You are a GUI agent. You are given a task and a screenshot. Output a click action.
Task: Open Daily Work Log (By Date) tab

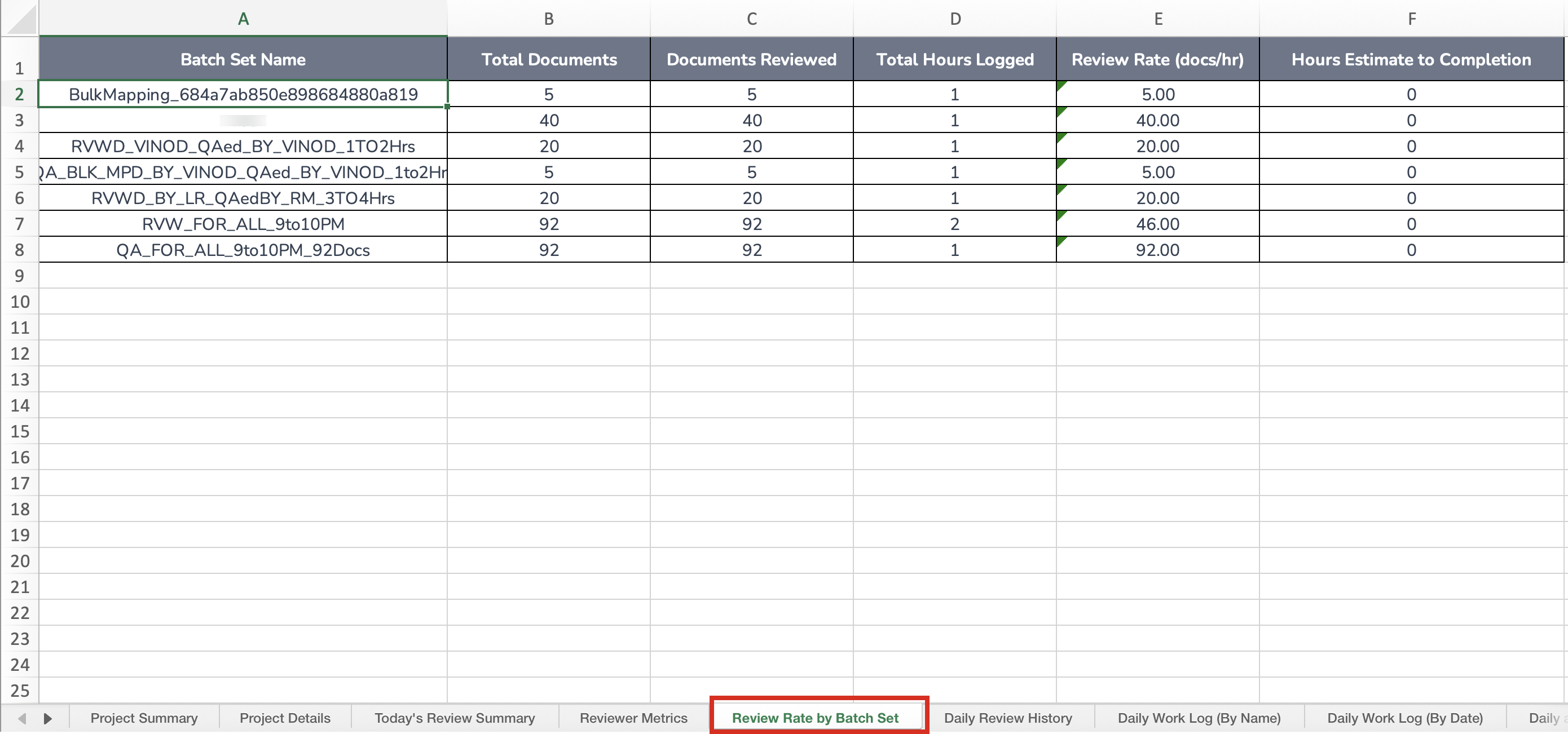[1404, 718]
